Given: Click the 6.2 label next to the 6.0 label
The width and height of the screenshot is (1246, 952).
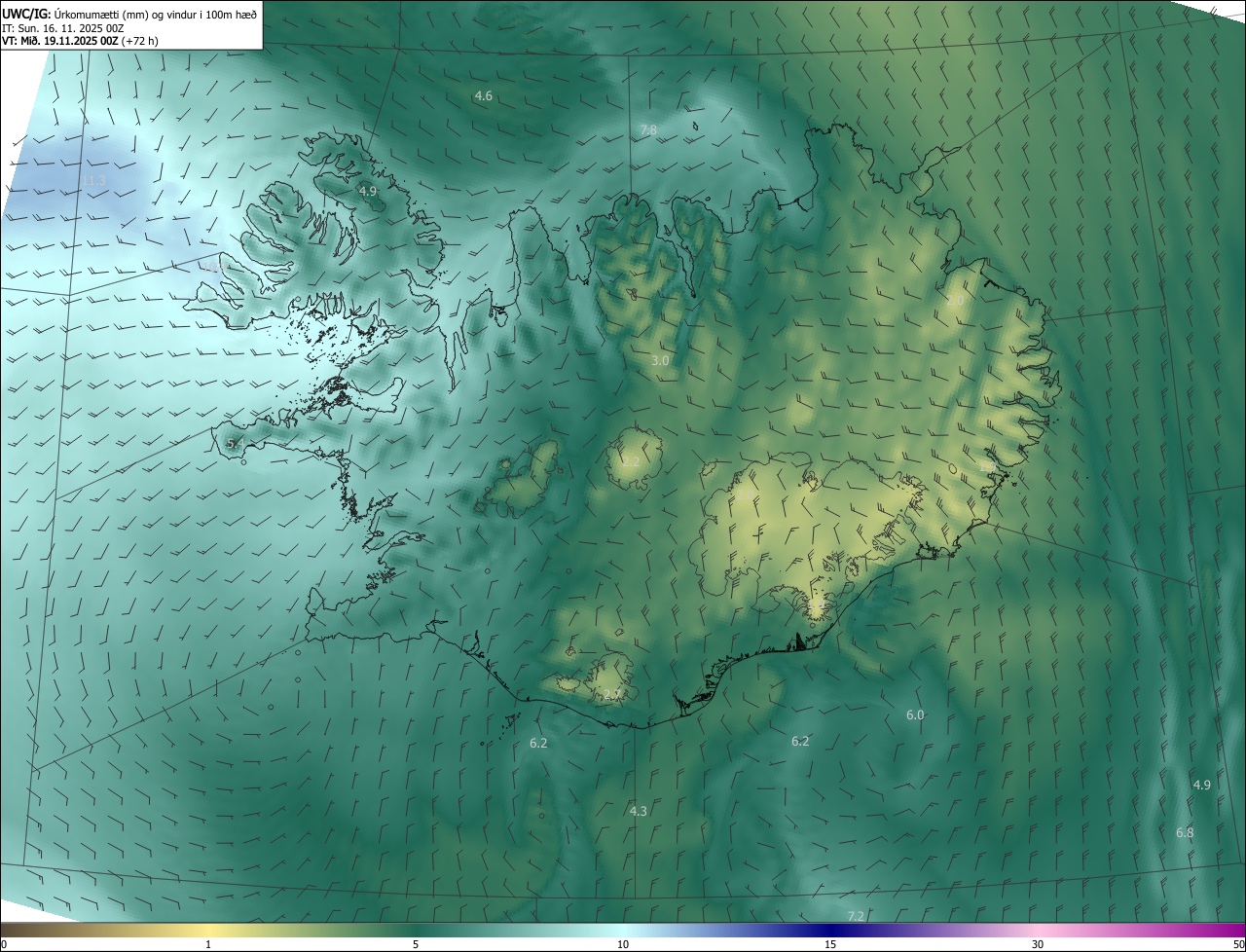Looking at the screenshot, I should coord(800,742).
